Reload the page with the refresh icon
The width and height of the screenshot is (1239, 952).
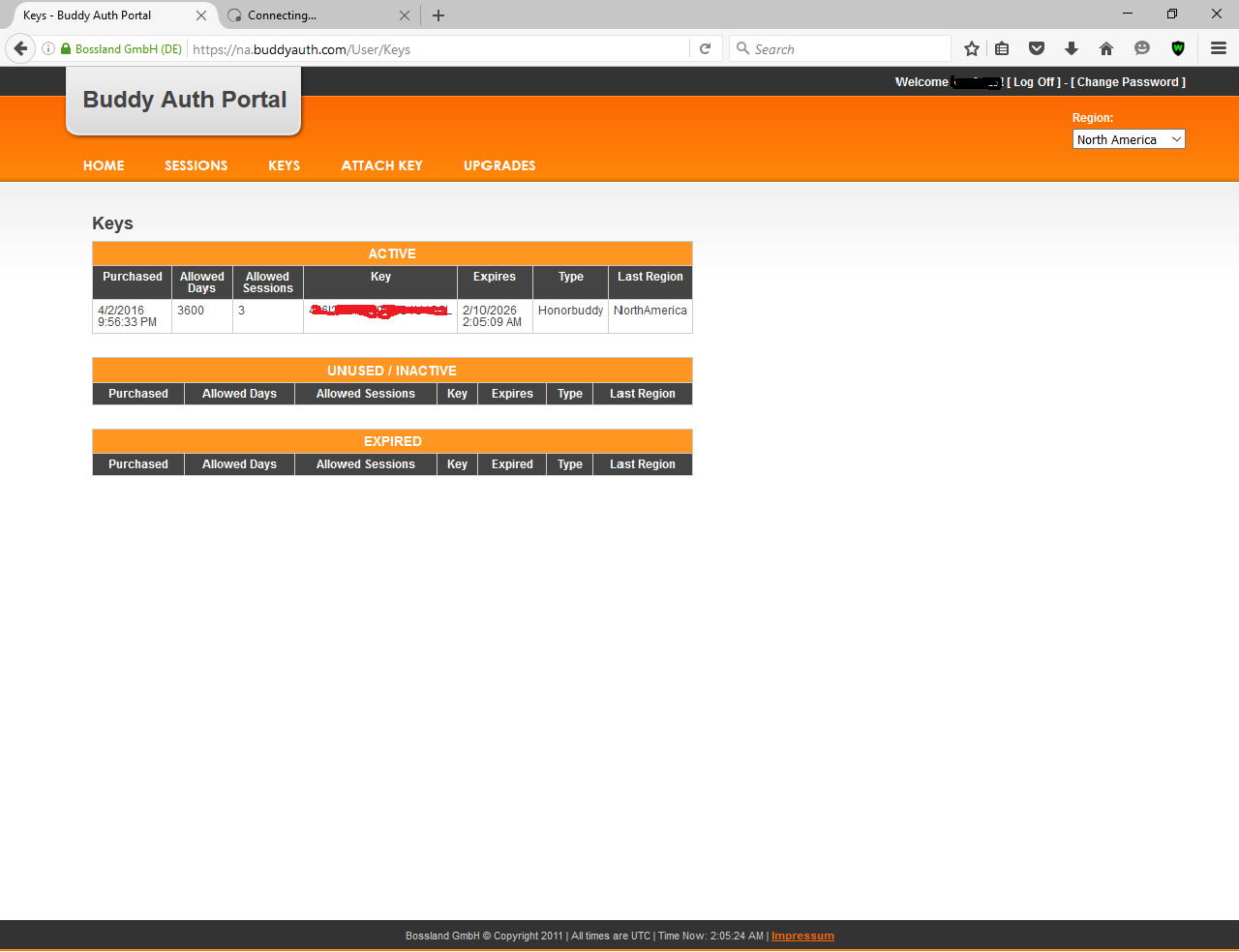click(705, 48)
